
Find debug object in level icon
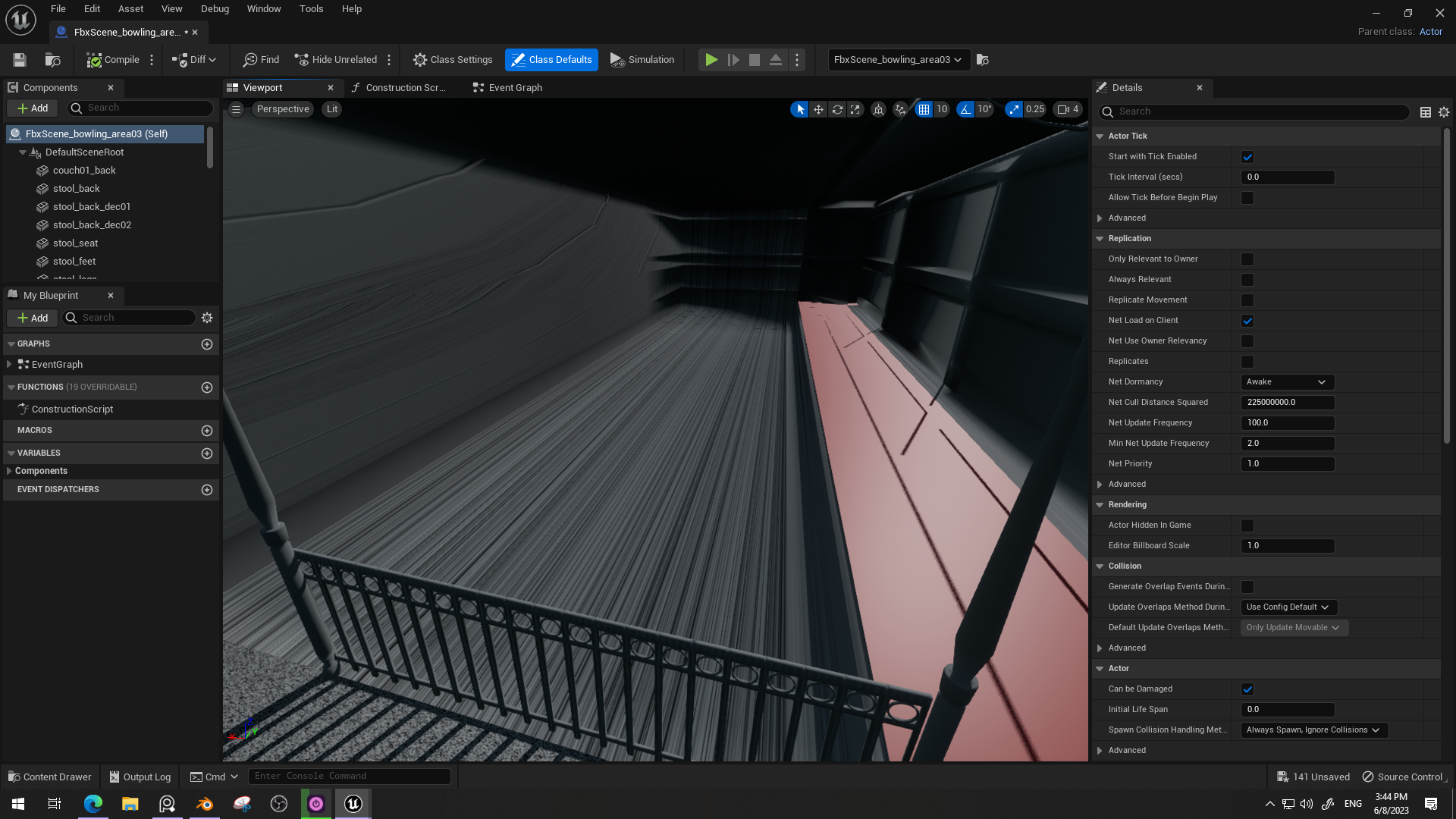983,60
